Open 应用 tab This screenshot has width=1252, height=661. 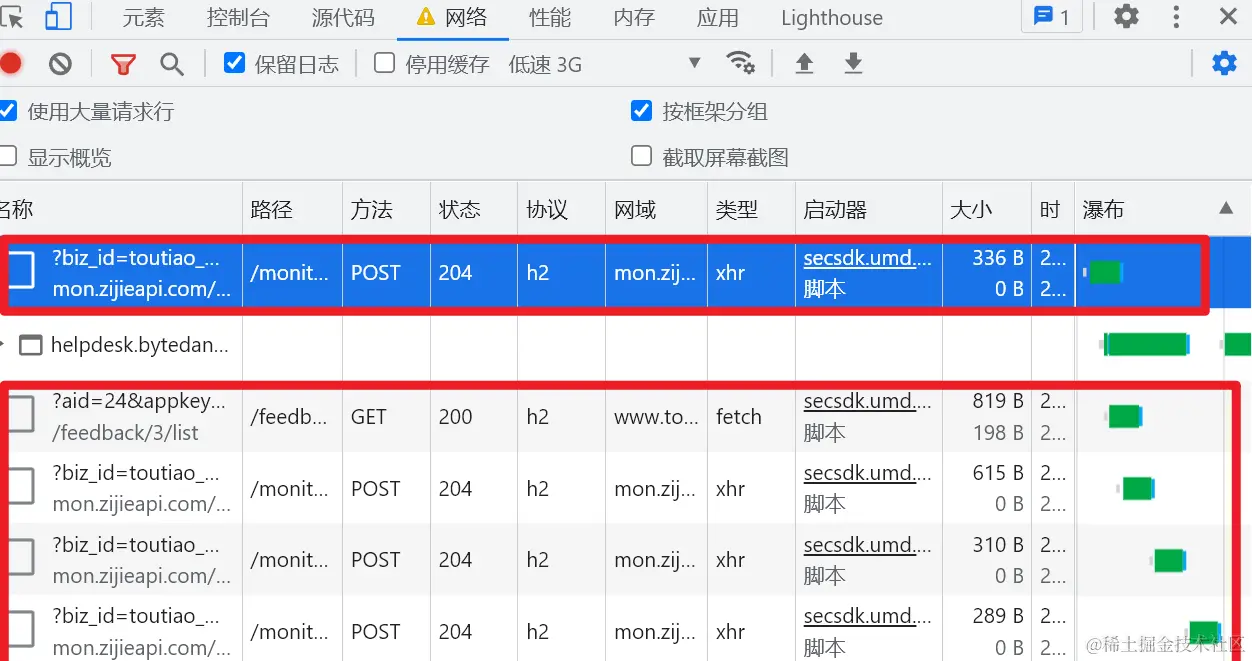tap(718, 18)
